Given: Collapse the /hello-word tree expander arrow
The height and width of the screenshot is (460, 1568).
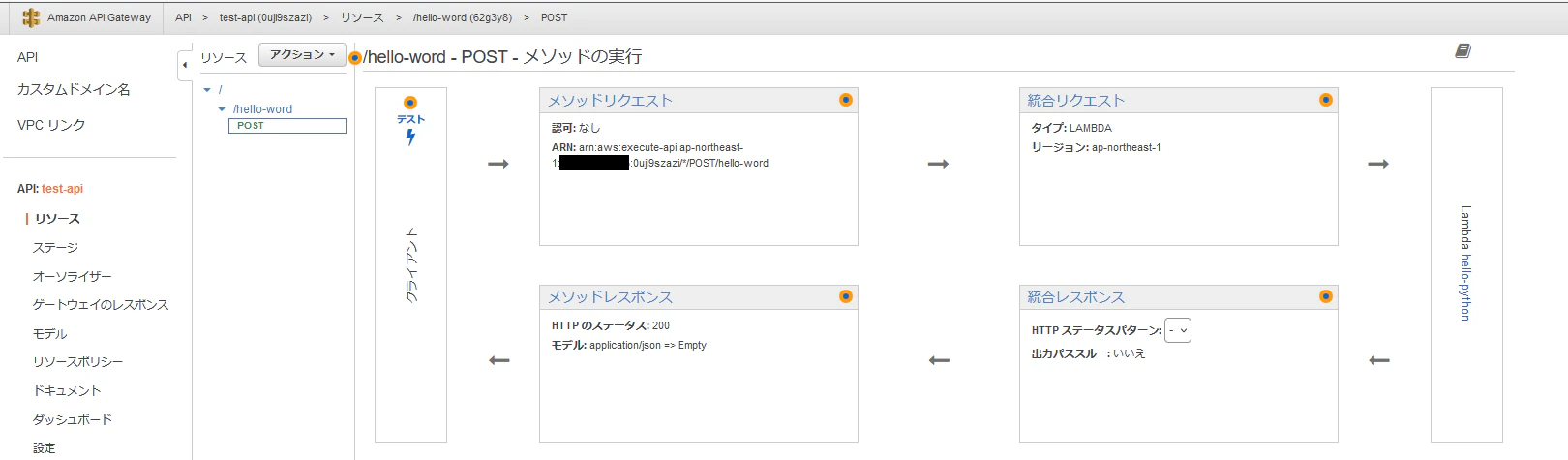Looking at the screenshot, I should [222, 109].
